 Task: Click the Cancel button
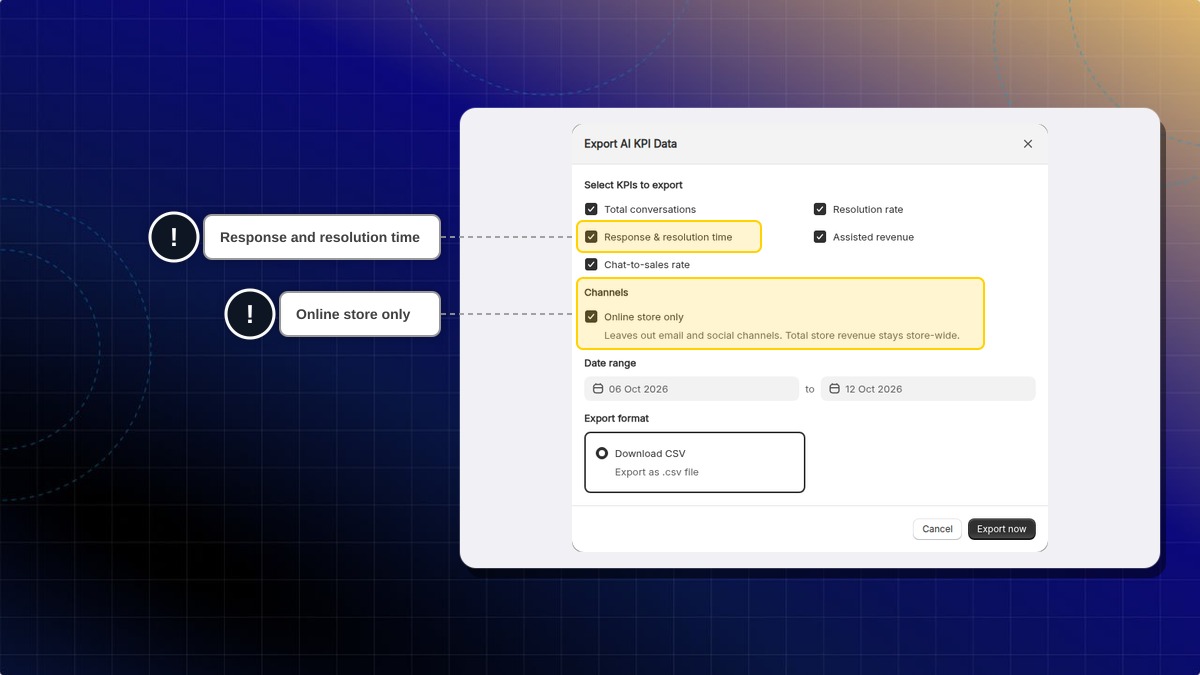point(937,529)
